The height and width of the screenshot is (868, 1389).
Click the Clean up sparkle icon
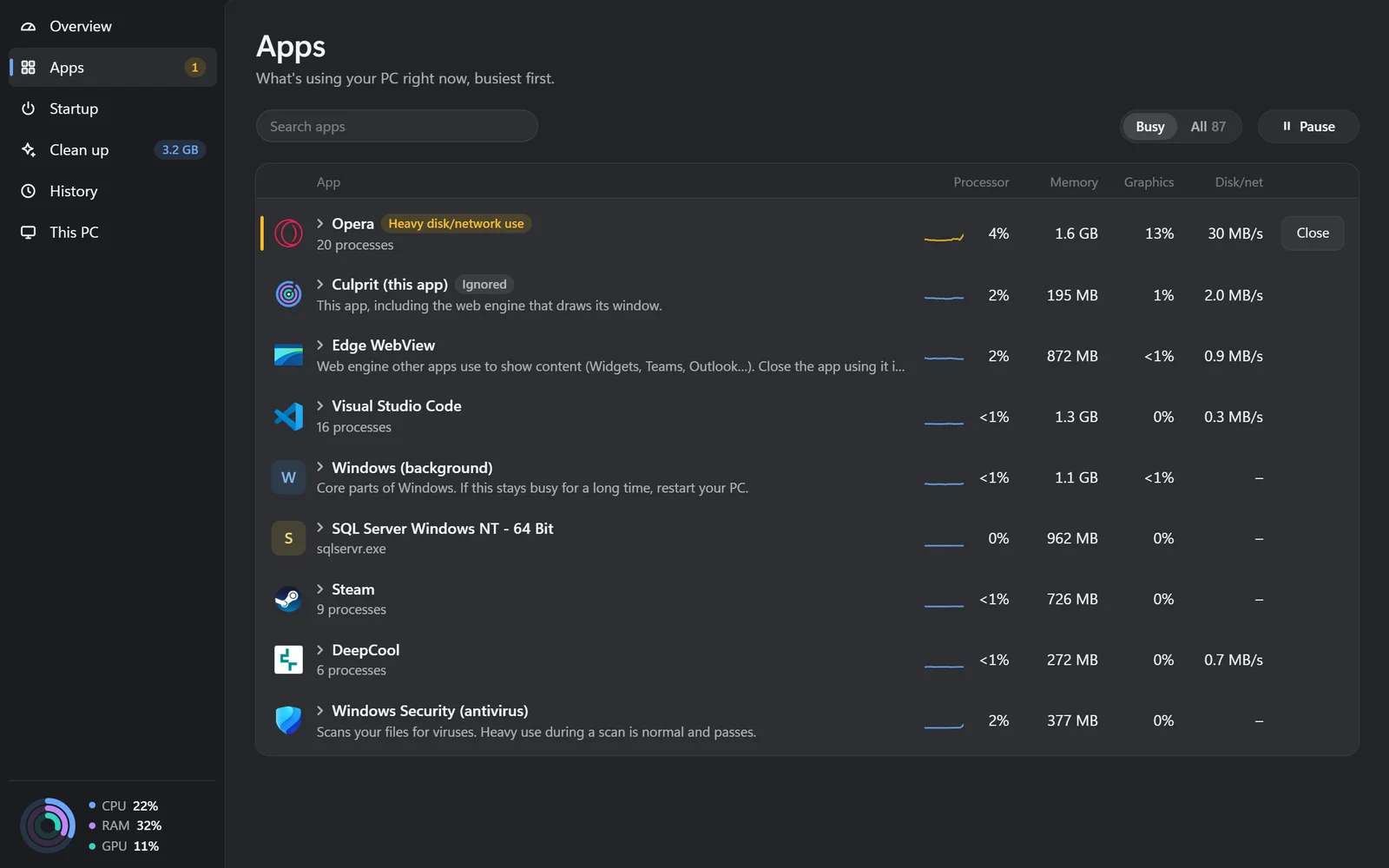tap(29, 150)
